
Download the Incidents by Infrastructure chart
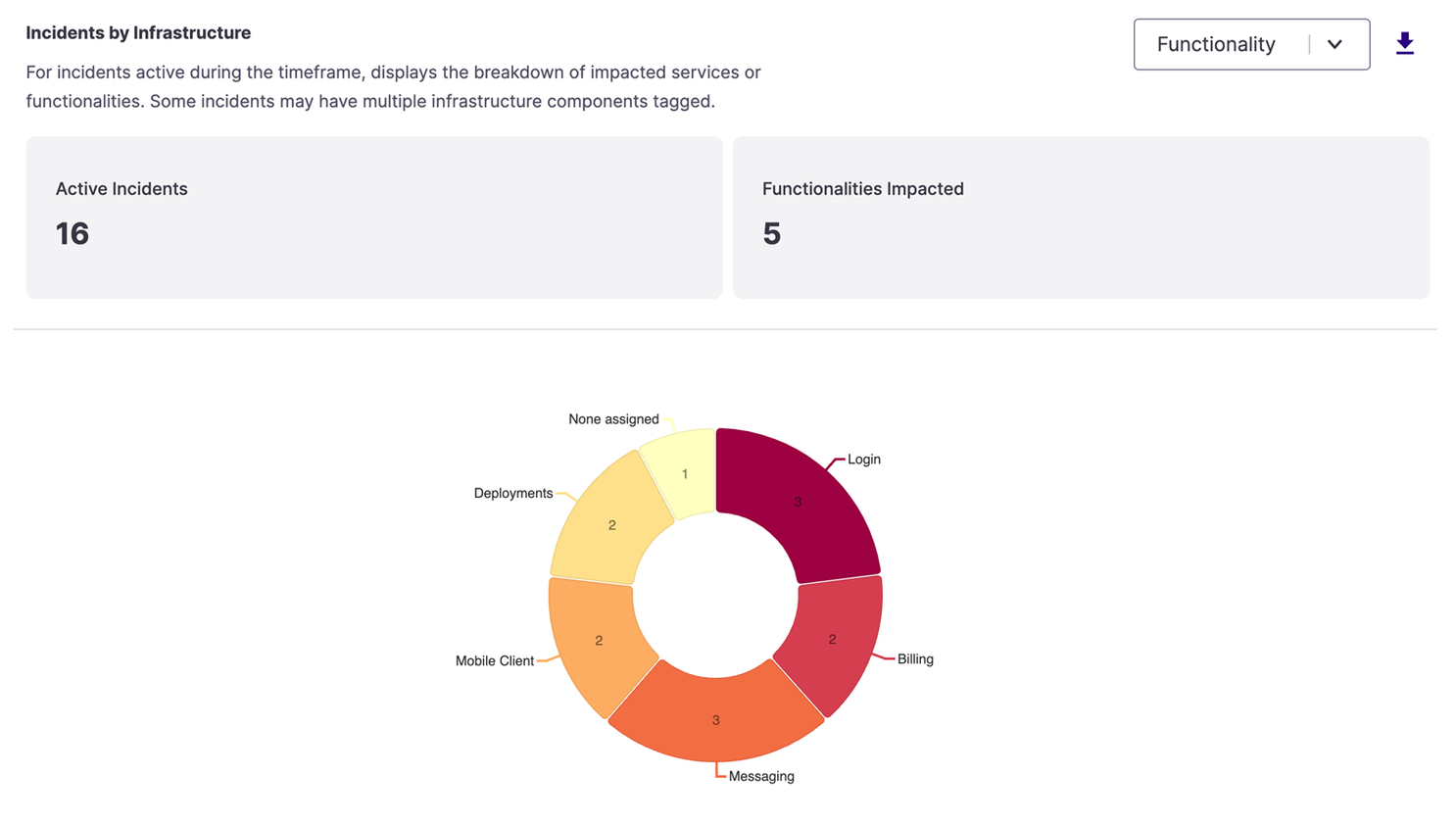[1404, 44]
